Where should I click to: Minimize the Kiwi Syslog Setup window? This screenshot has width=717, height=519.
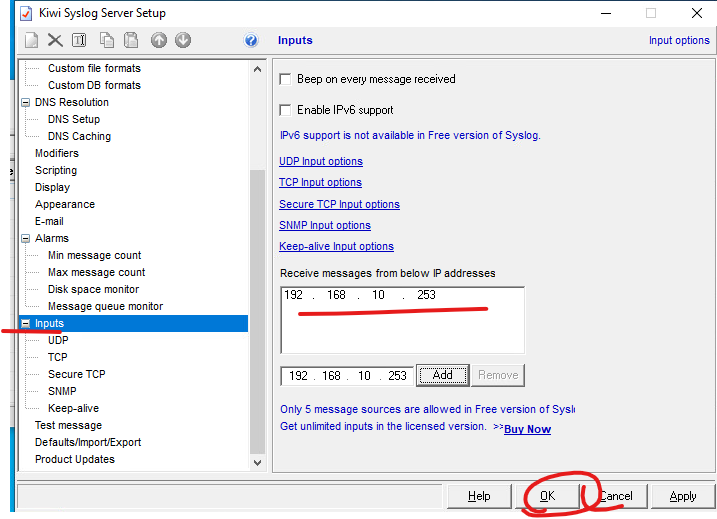pyautogui.click(x=606, y=13)
